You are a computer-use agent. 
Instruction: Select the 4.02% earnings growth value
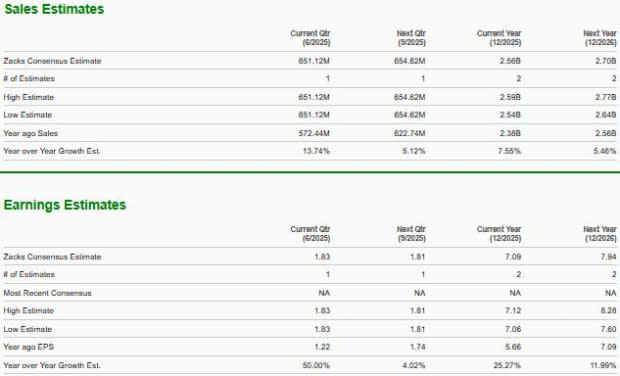pyautogui.click(x=414, y=365)
